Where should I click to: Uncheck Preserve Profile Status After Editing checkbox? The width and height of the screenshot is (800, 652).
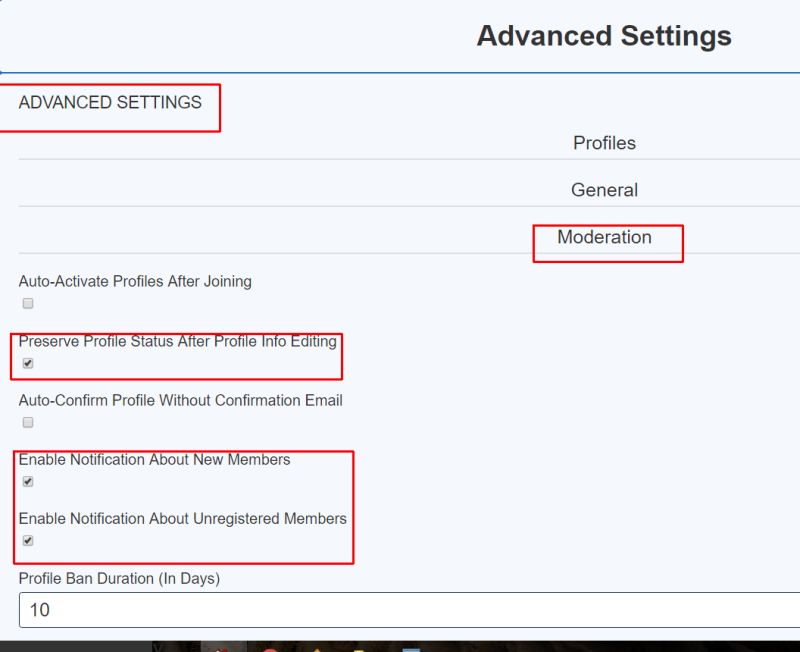click(x=28, y=363)
